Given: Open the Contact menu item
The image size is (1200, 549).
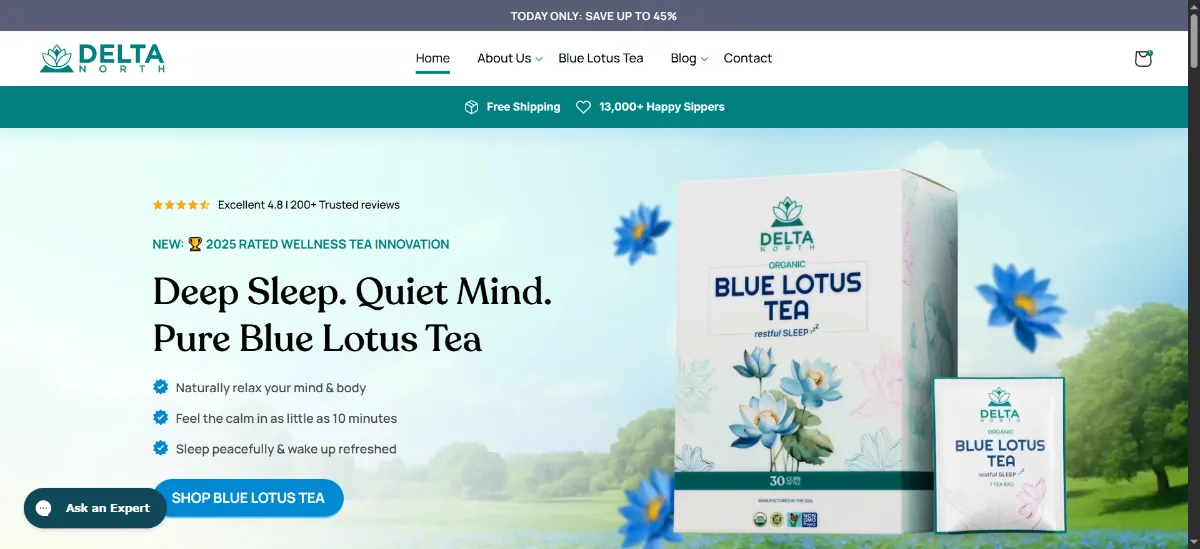Looking at the screenshot, I should [x=748, y=58].
